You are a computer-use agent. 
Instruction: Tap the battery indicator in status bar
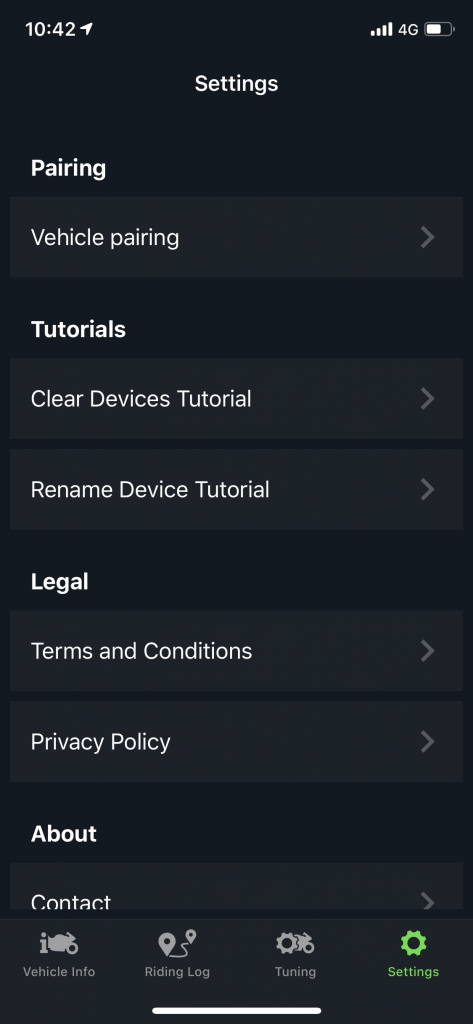[x=439, y=29]
